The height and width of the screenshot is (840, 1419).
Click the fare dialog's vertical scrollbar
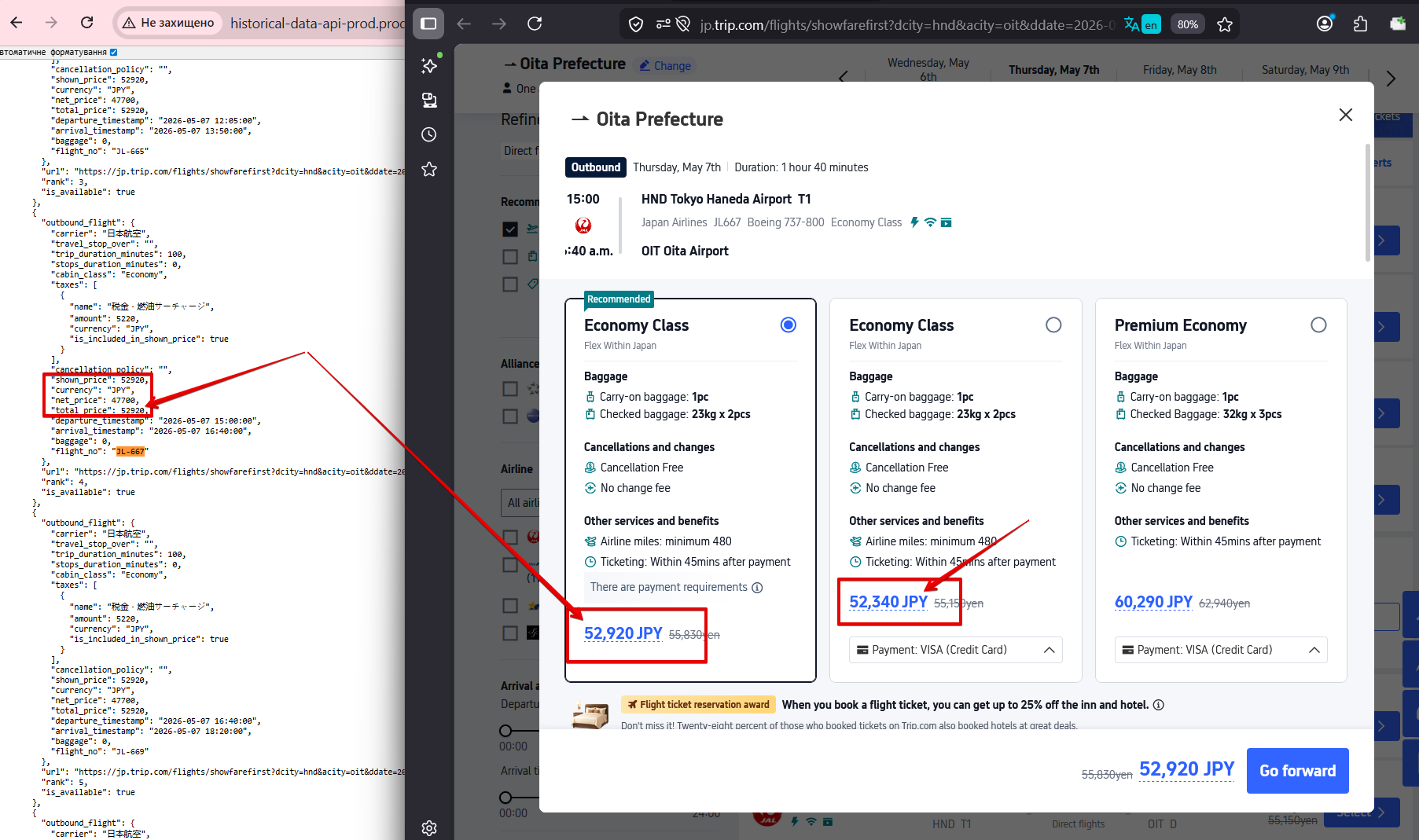click(1368, 201)
